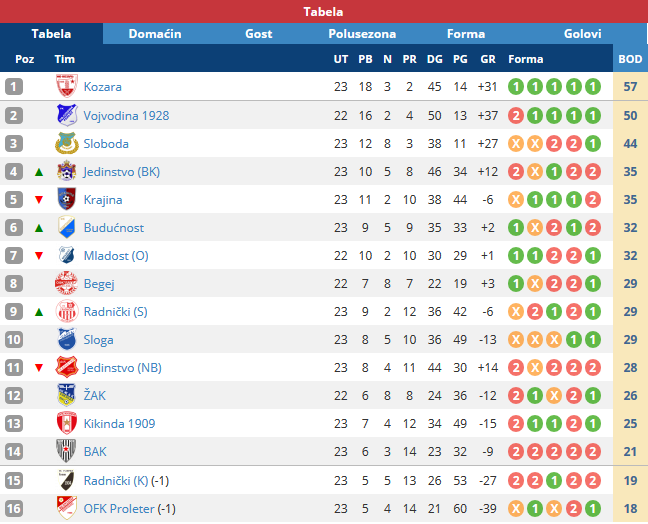The width and height of the screenshot is (648, 524).
Task: Click the GR column header
Action: 488,59
